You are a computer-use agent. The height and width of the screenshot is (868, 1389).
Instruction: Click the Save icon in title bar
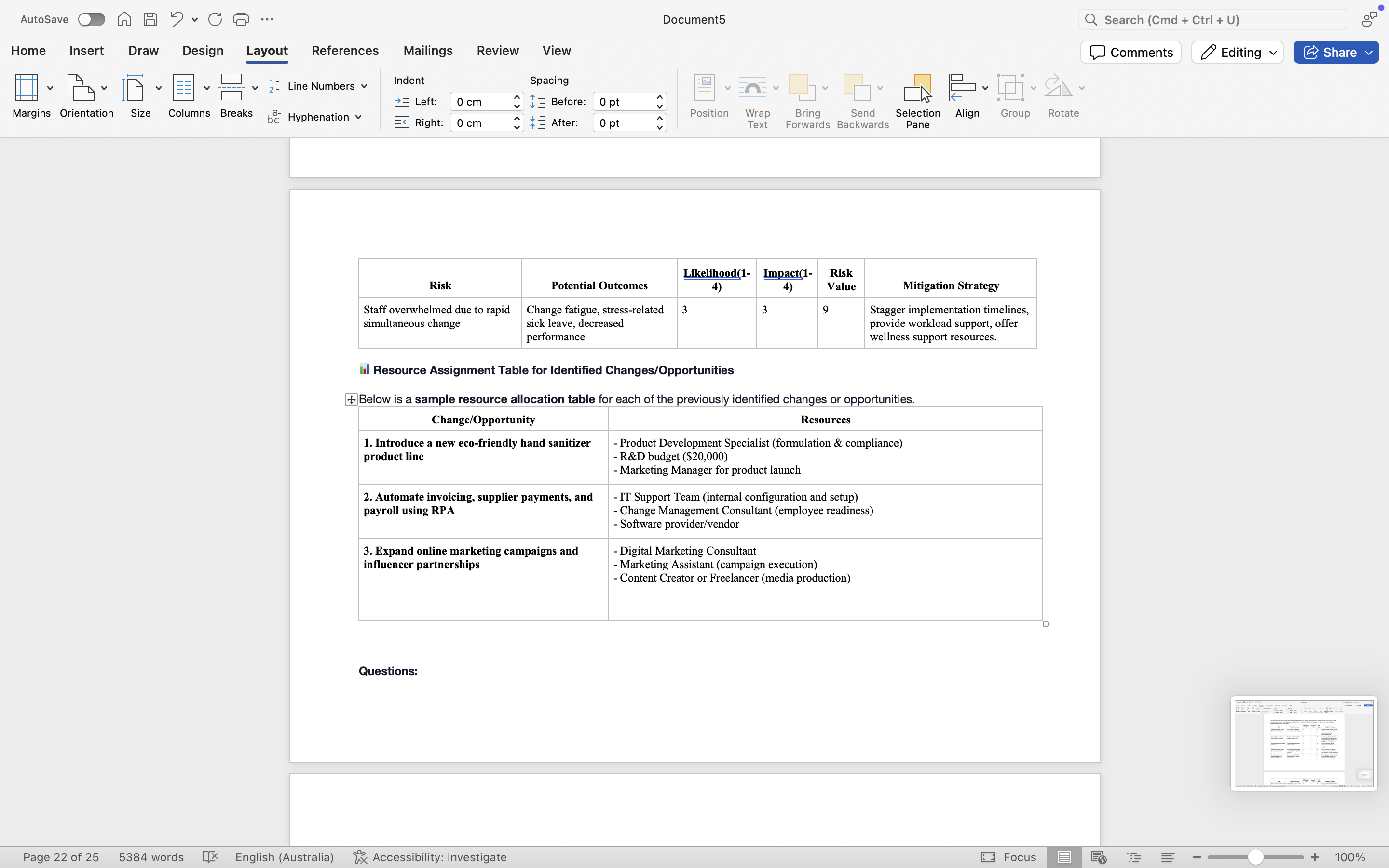click(x=150, y=19)
